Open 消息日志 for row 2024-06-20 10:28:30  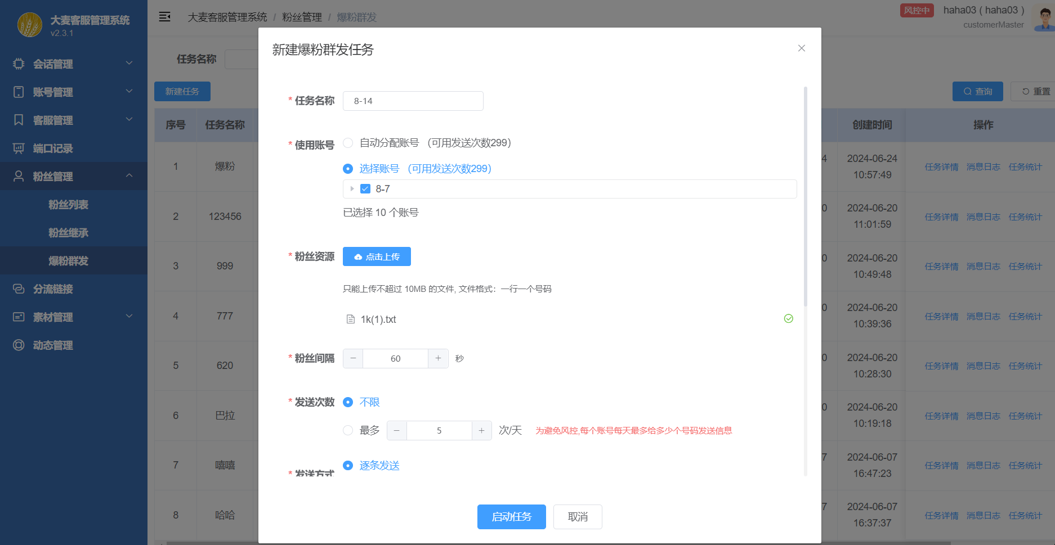983,366
